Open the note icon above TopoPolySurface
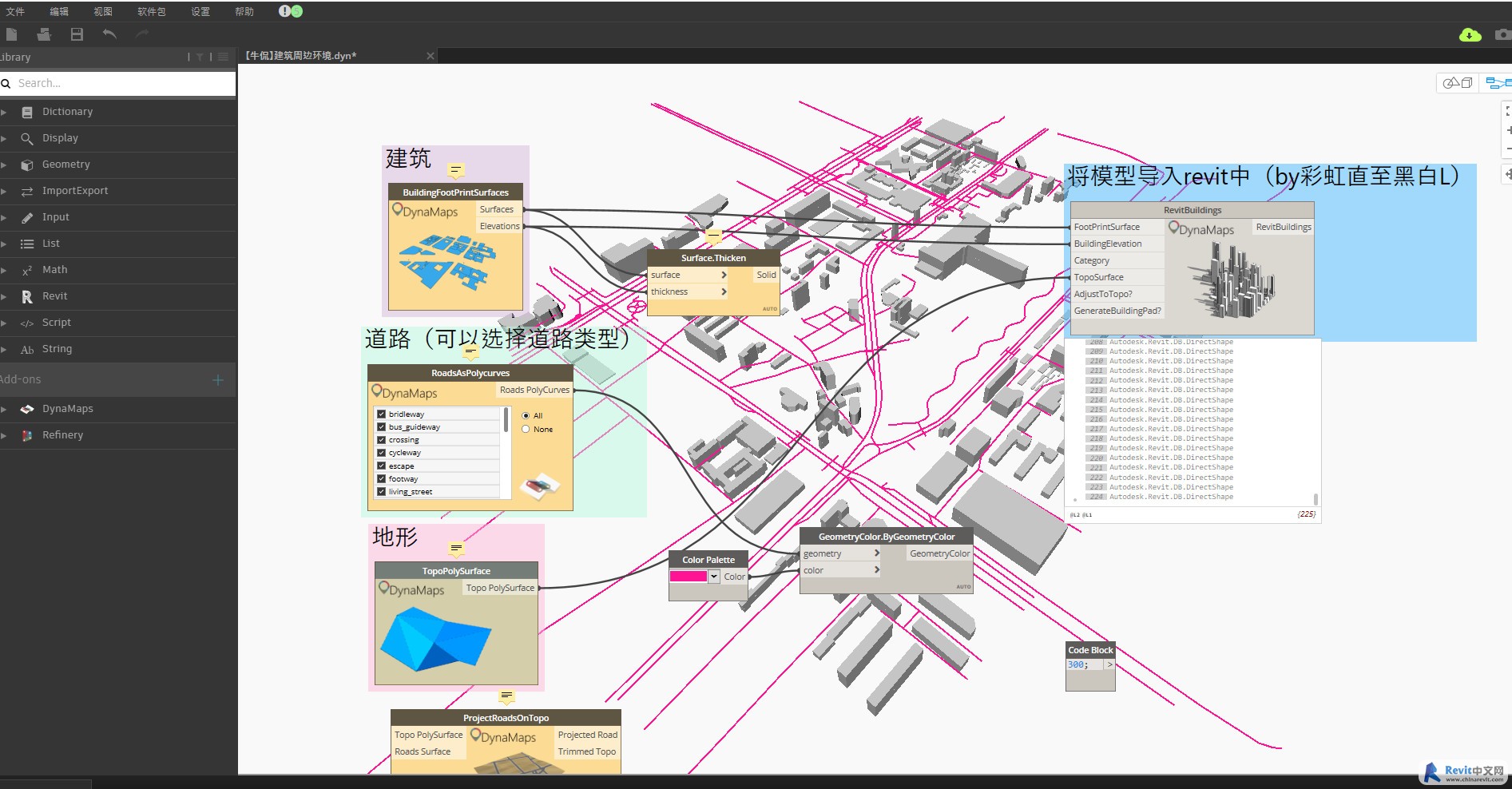1512x789 pixels. click(x=456, y=549)
